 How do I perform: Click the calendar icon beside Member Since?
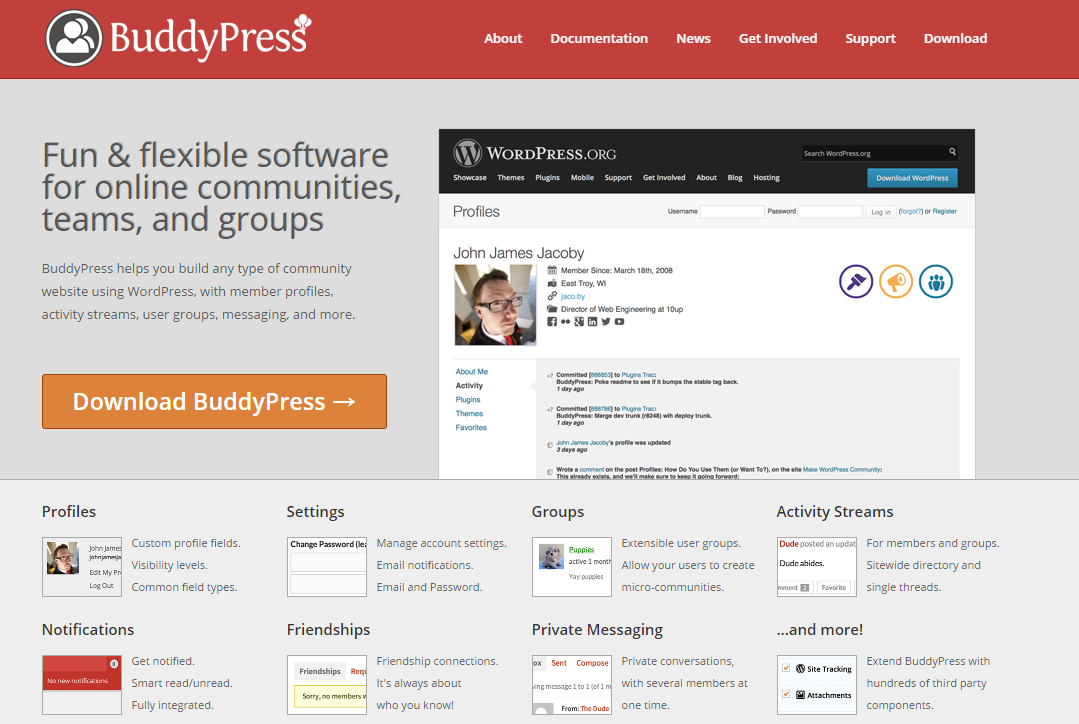pos(552,270)
